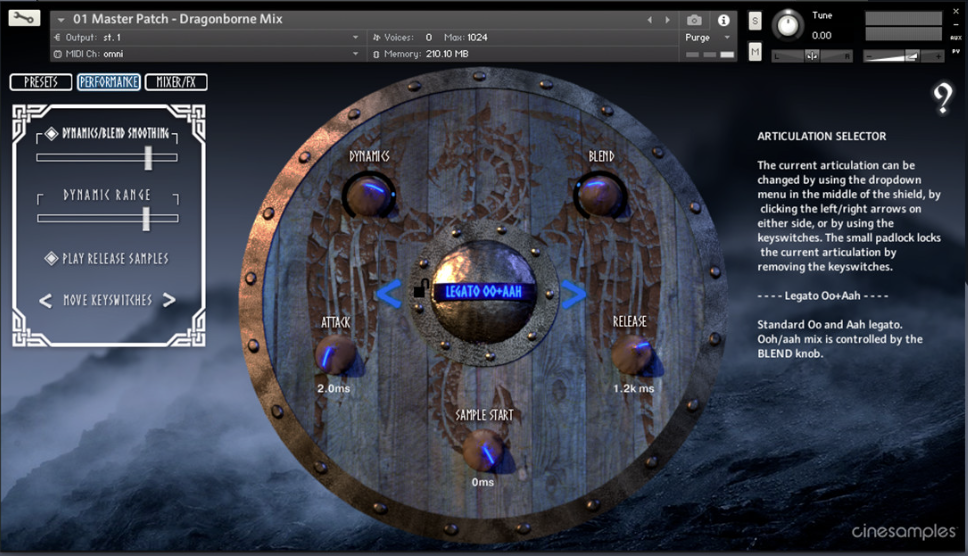Open the Output st. 1 dropdown
The height and width of the screenshot is (556, 968).
(x=207, y=37)
